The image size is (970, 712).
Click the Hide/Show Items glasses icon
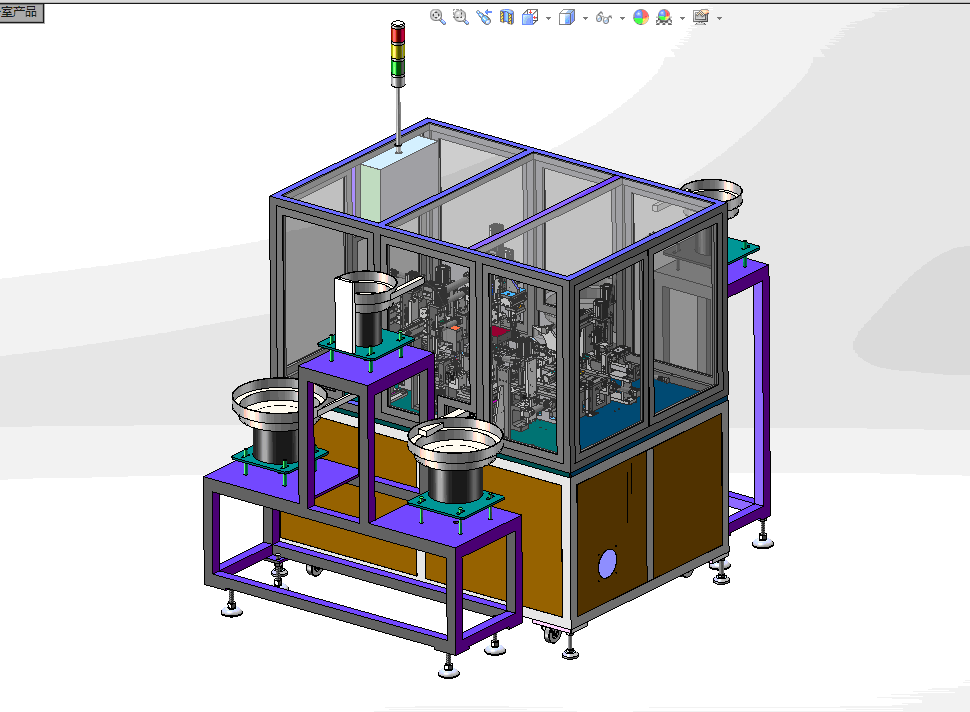click(x=604, y=18)
